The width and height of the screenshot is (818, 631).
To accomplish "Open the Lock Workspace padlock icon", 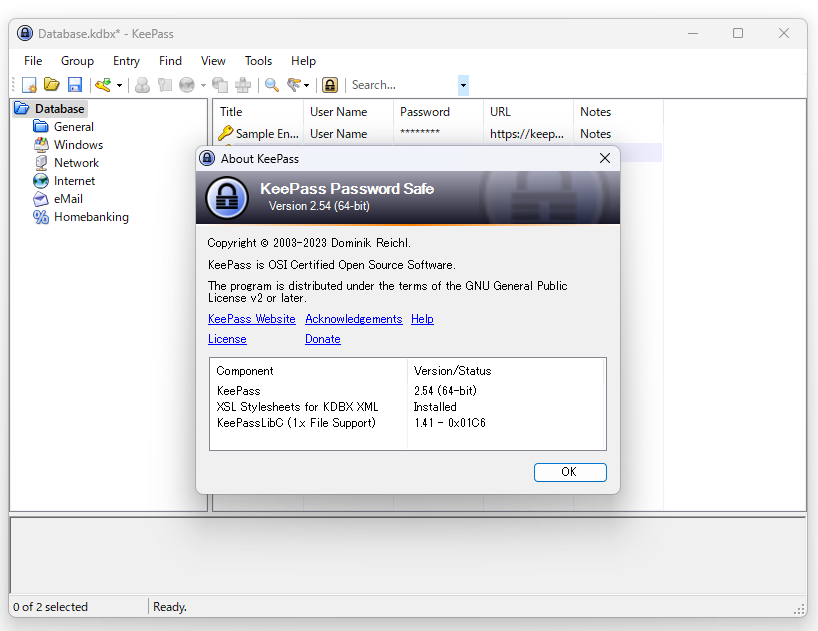I will pos(330,85).
